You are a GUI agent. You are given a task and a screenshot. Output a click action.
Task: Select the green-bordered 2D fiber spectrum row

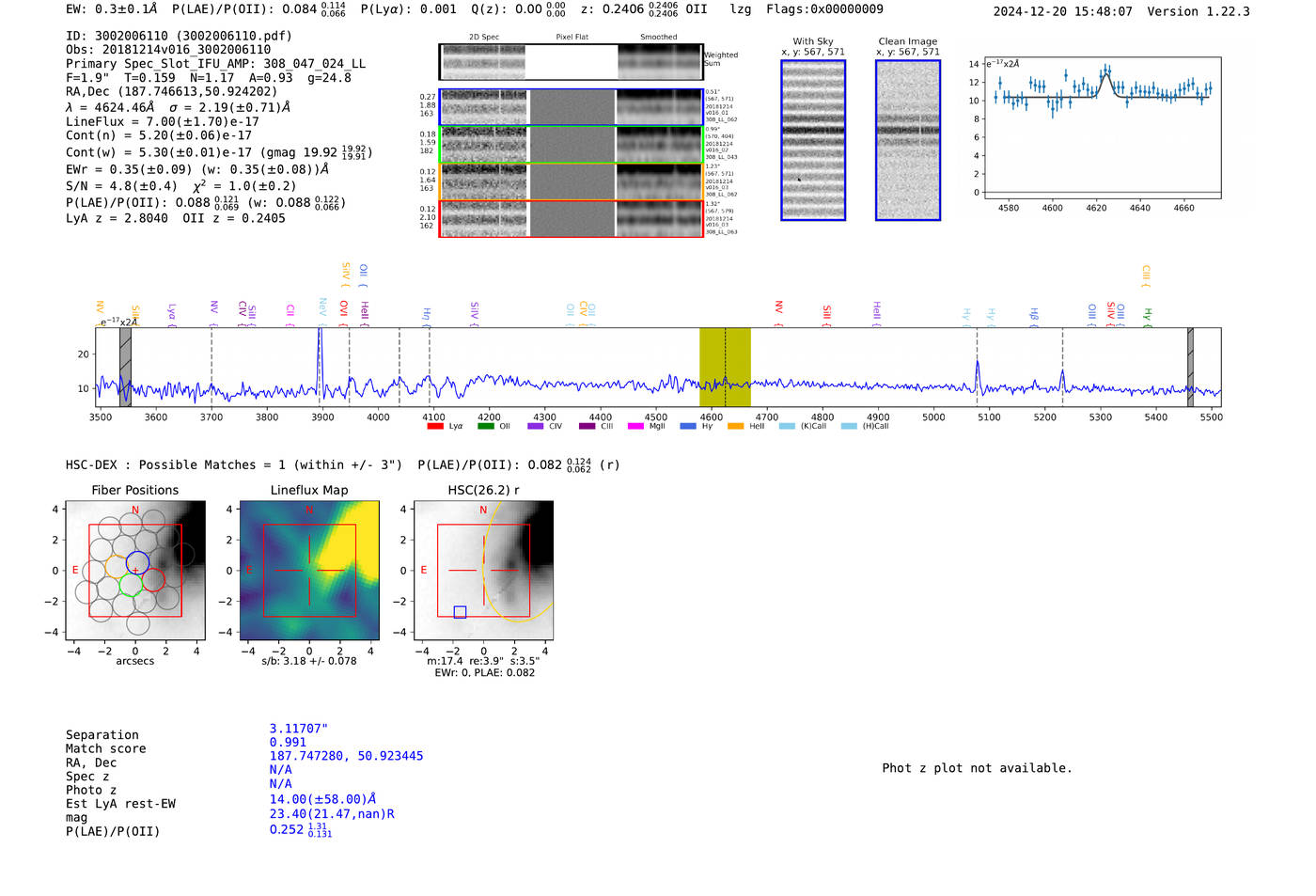tap(572, 145)
